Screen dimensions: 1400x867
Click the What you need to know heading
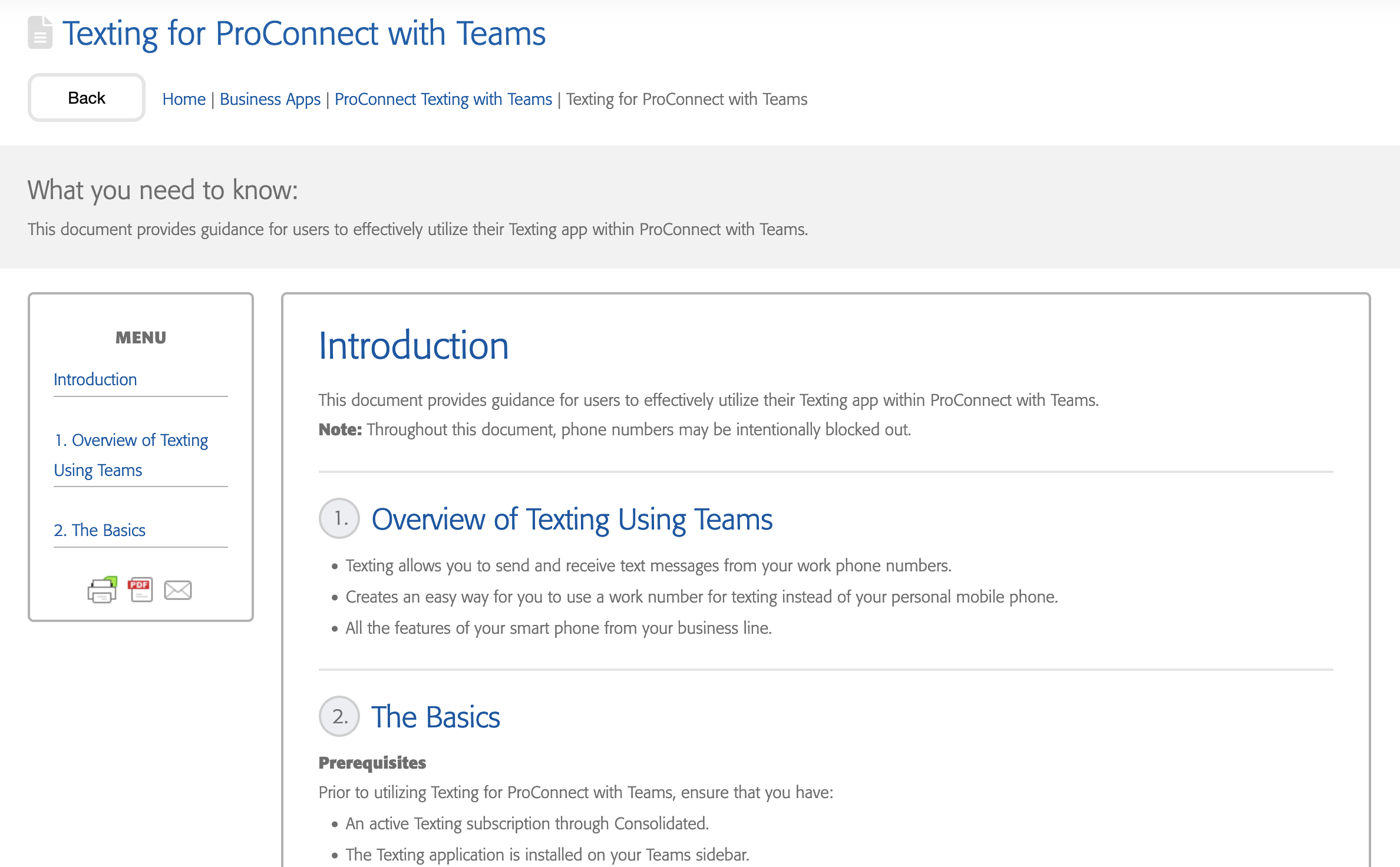[x=163, y=190]
